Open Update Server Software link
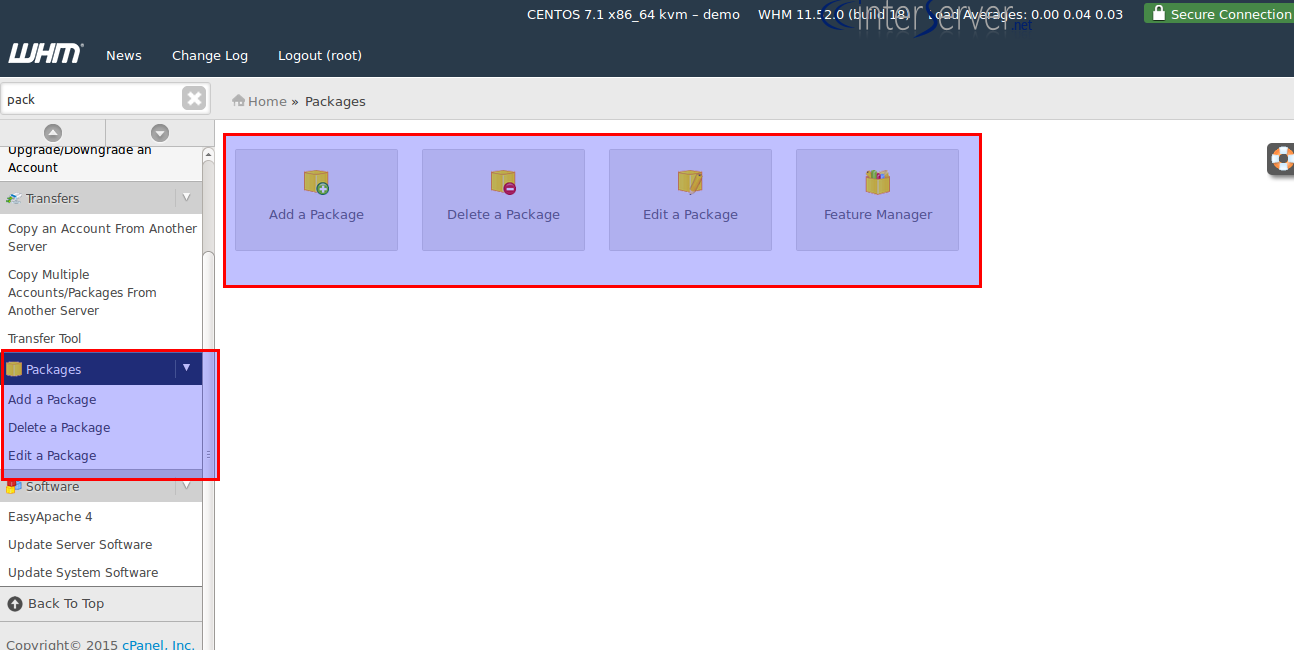 pyautogui.click(x=80, y=544)
